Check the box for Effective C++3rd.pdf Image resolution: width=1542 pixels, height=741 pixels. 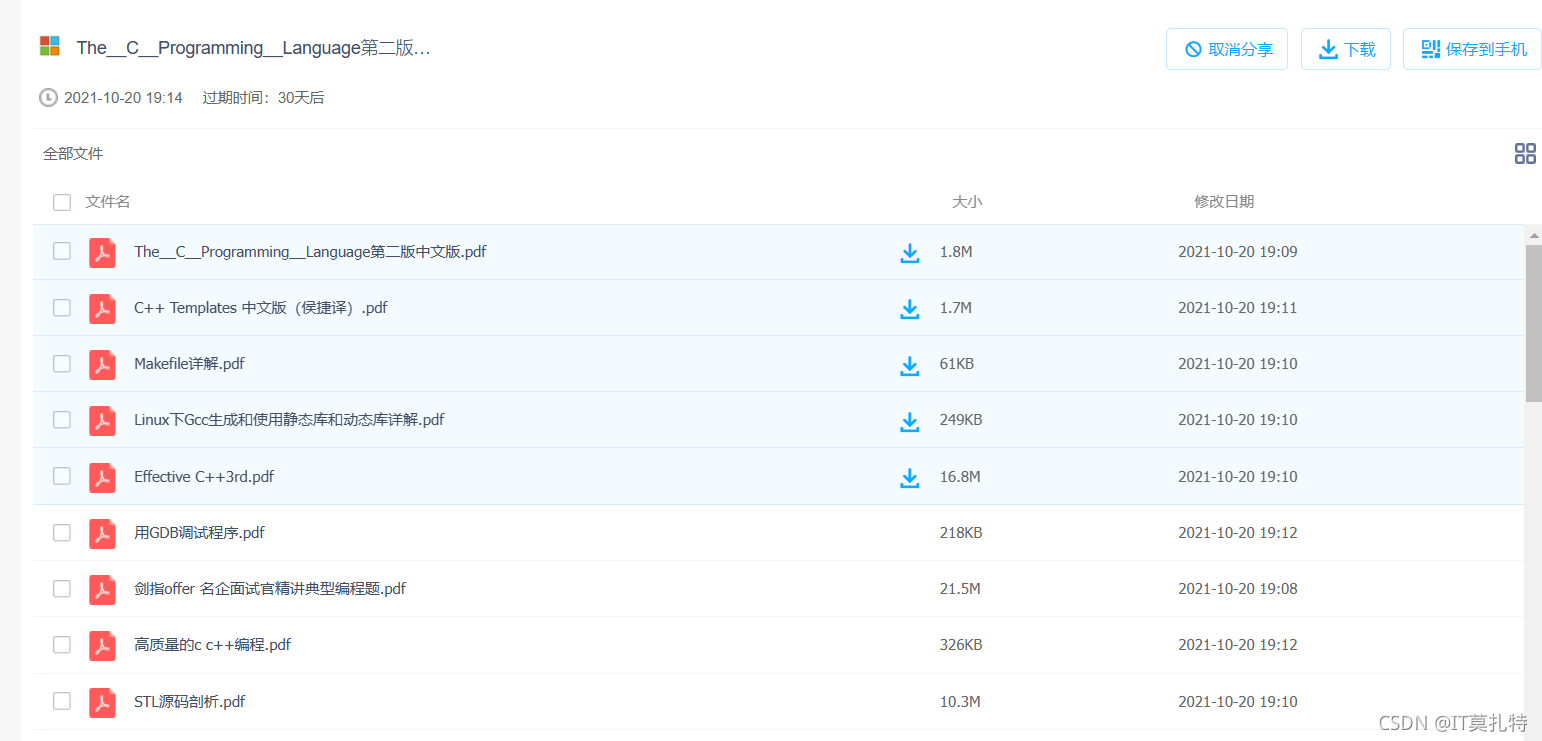[x=62, y=476]
